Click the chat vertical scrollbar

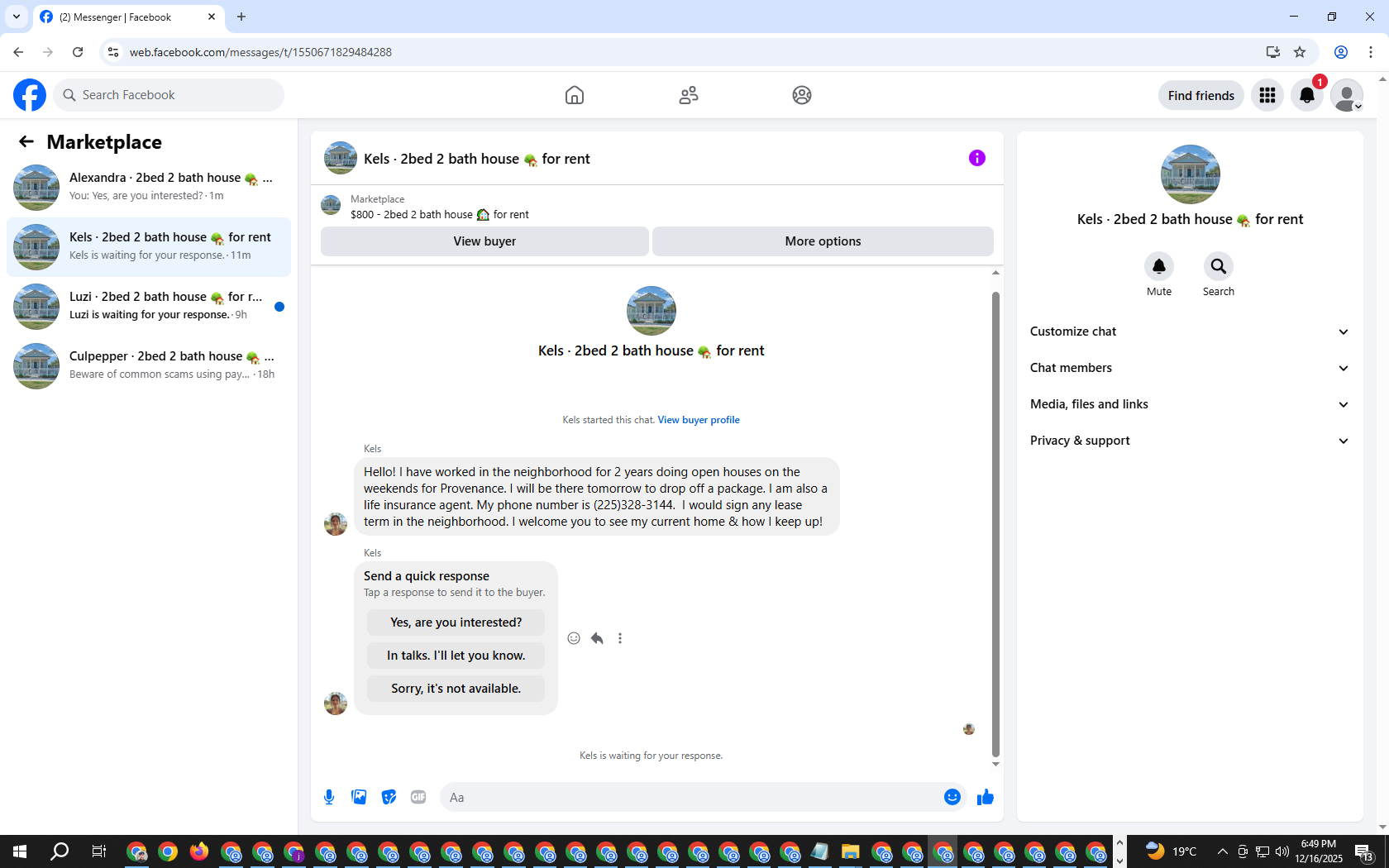coord(995,524)
